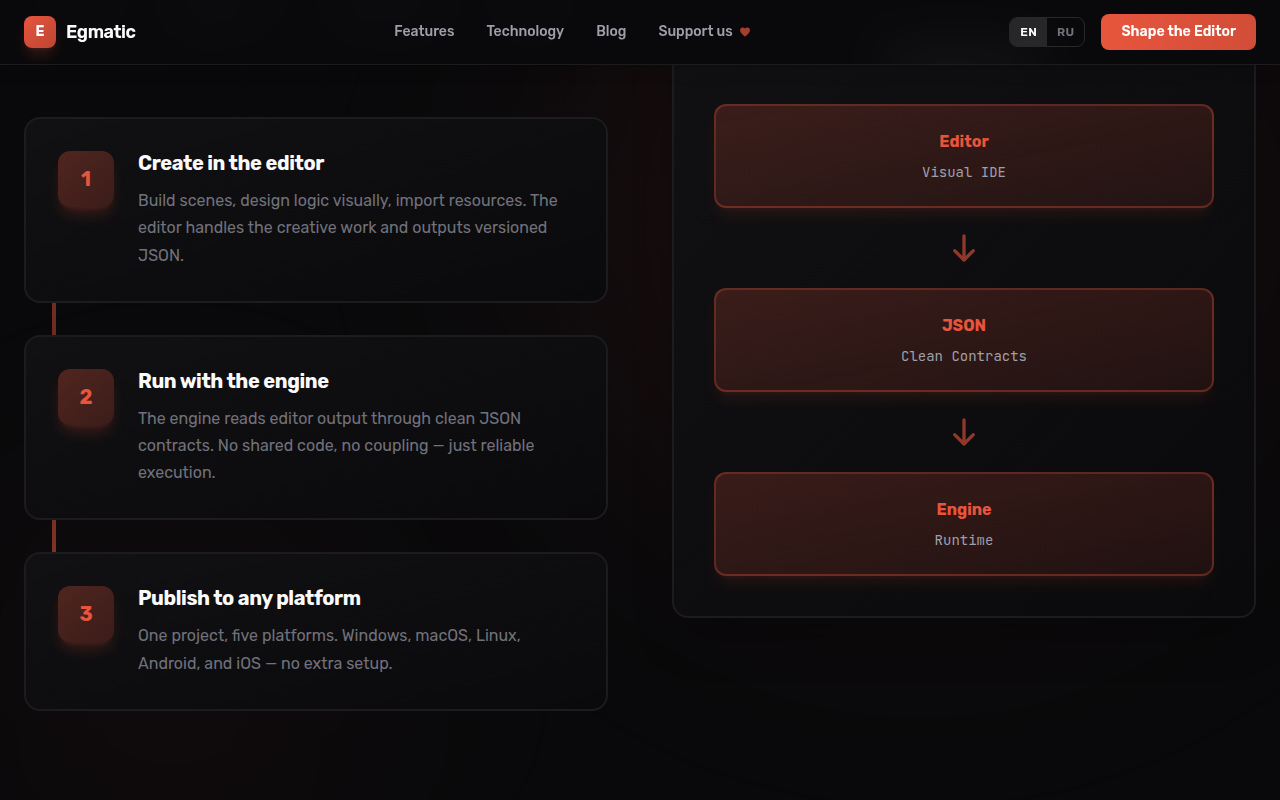Screen dimensions: 1280x800
Task: Click the Shape the Editor button
Action: (1178, 32)
